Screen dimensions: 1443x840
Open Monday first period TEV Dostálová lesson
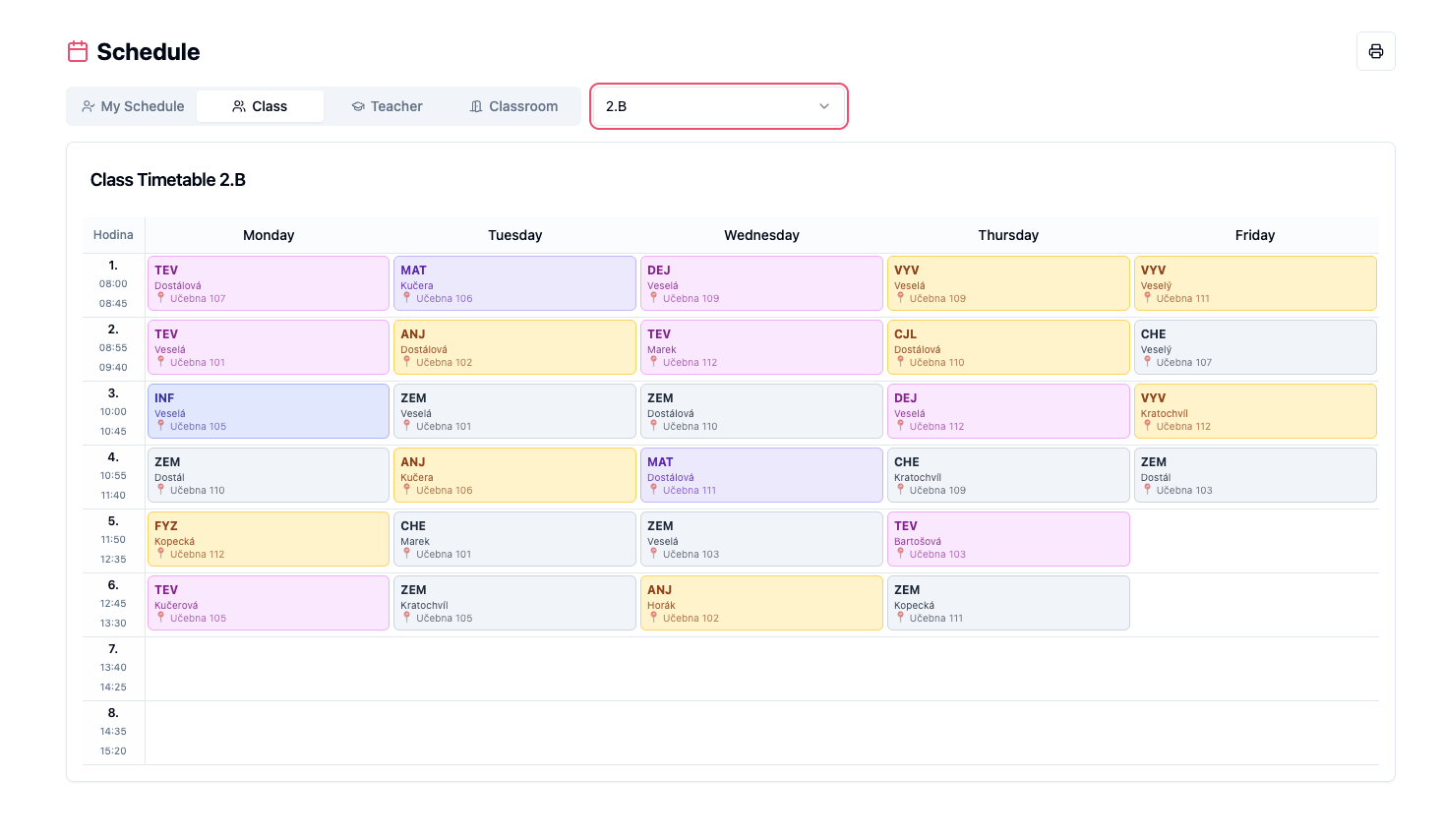tap(269, 283)
